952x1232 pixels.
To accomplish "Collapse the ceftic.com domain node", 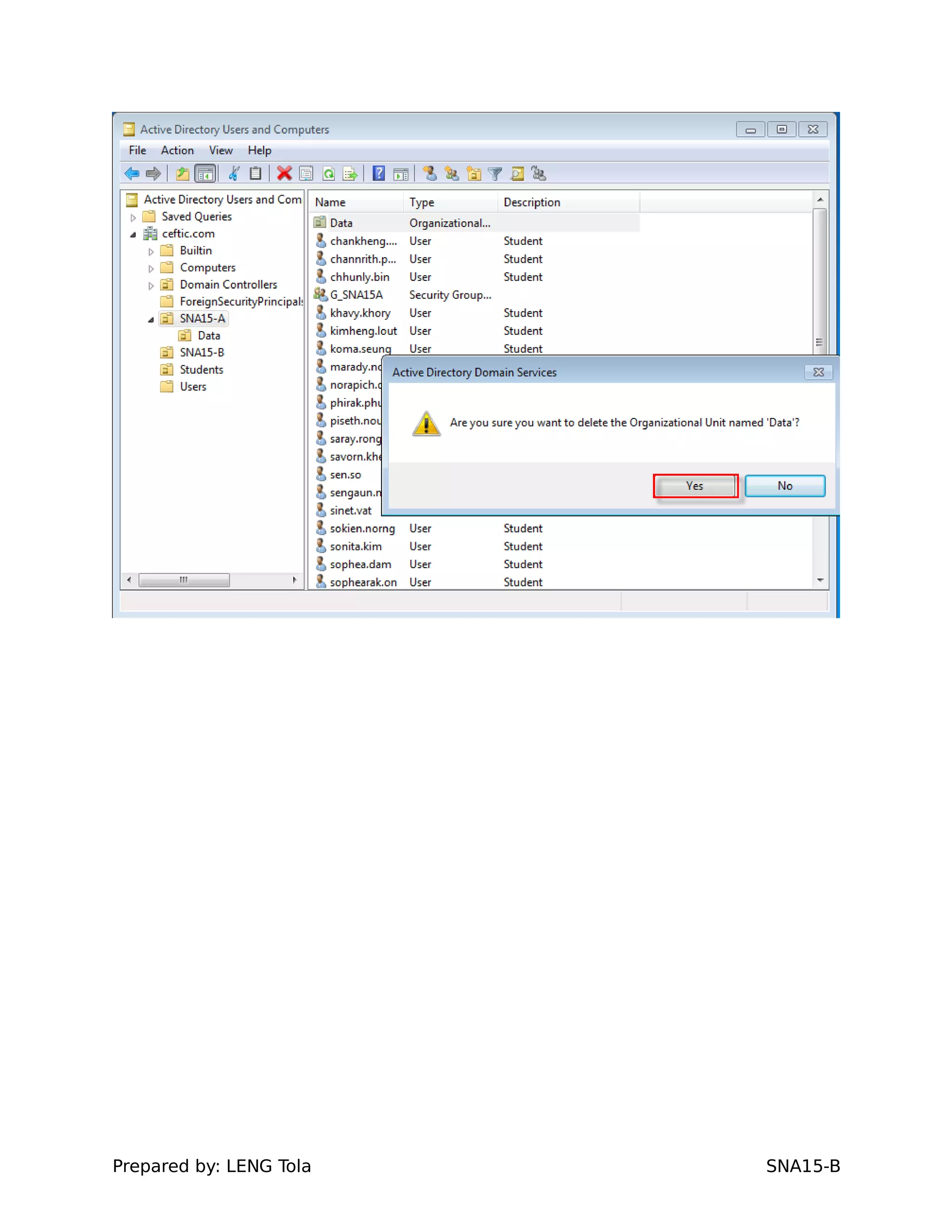I will [134, 235].
